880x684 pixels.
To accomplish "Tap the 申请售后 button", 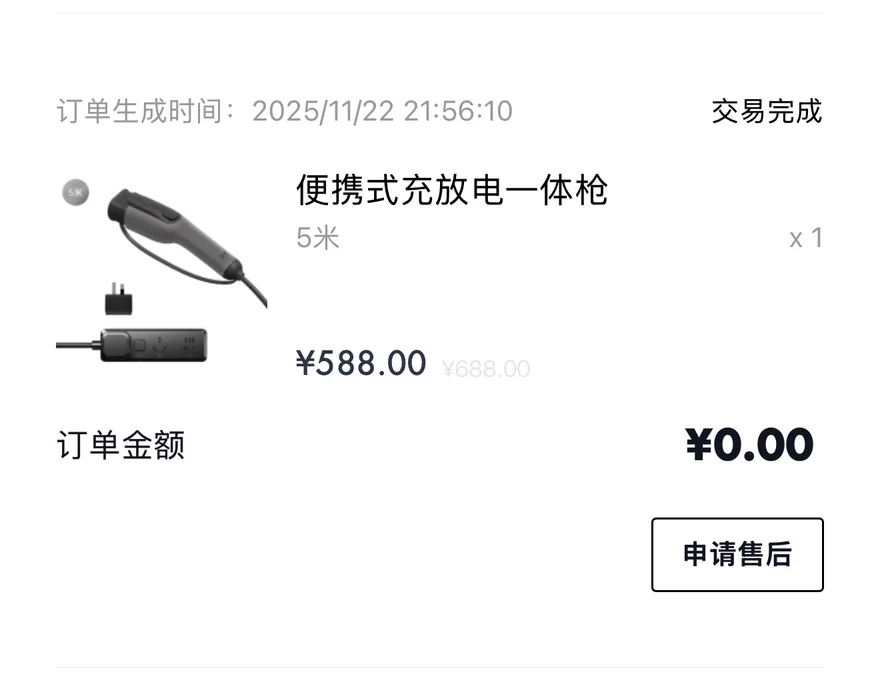I will coord(737,555).
